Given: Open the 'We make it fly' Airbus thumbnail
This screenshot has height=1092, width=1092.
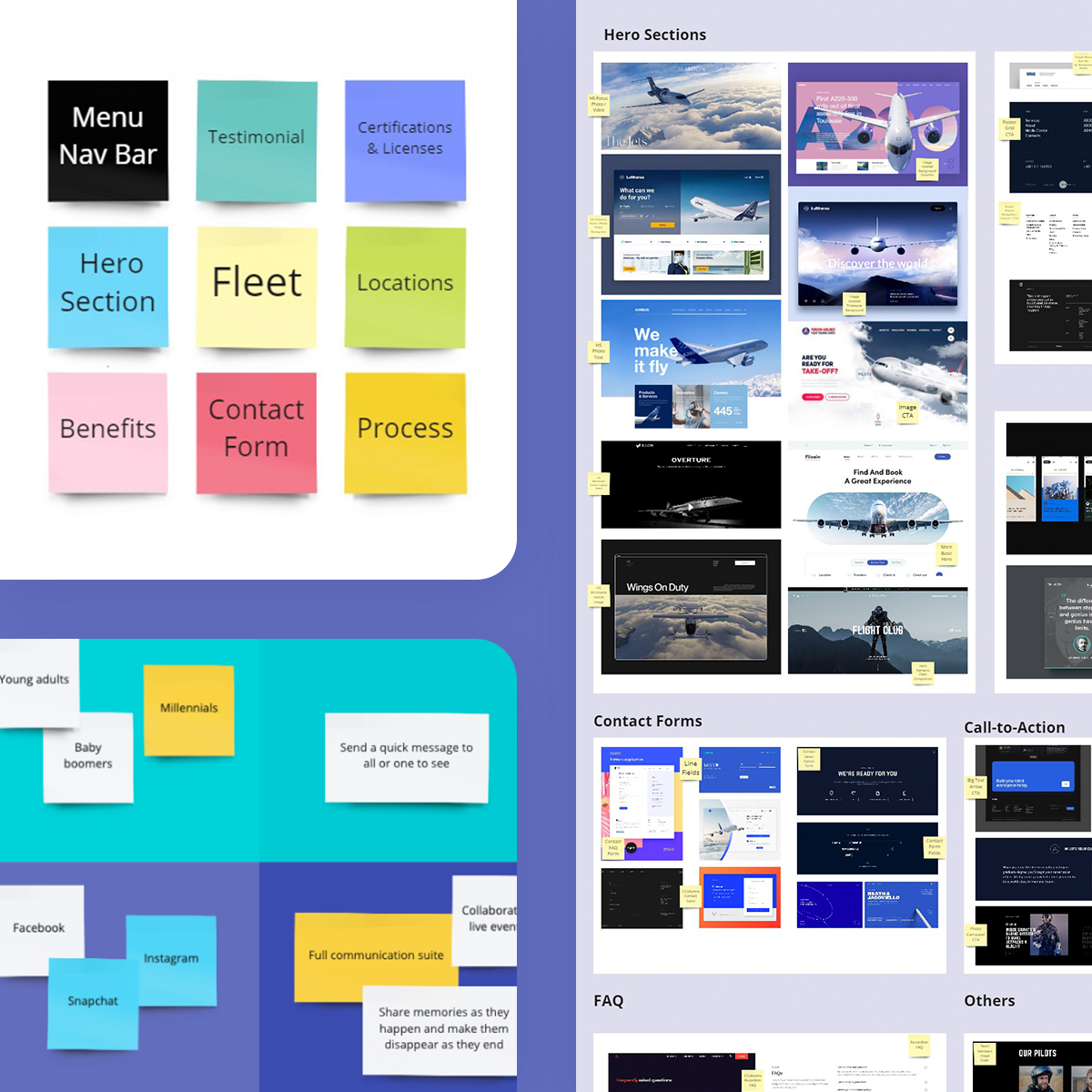Looking at the screenshot, I should point(690,364).
